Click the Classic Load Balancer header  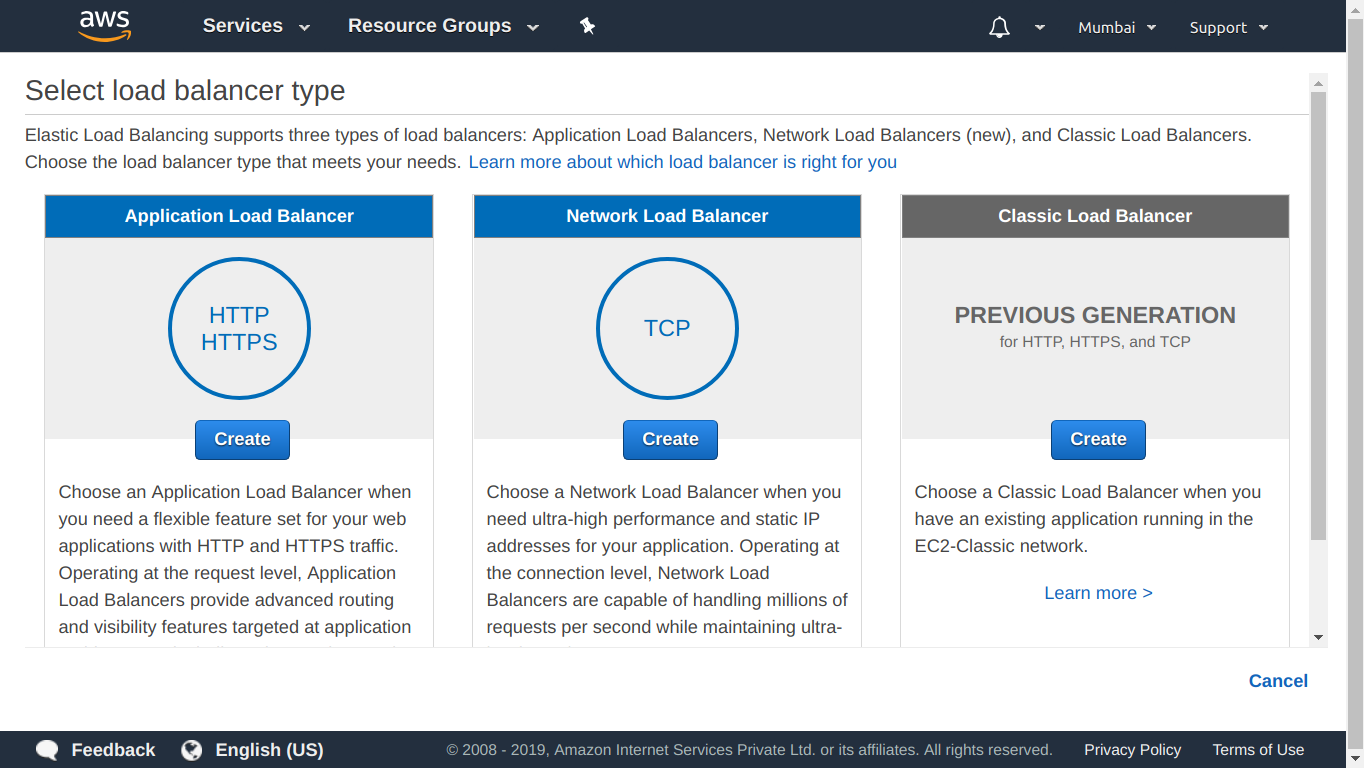[x=1095, y=216]
